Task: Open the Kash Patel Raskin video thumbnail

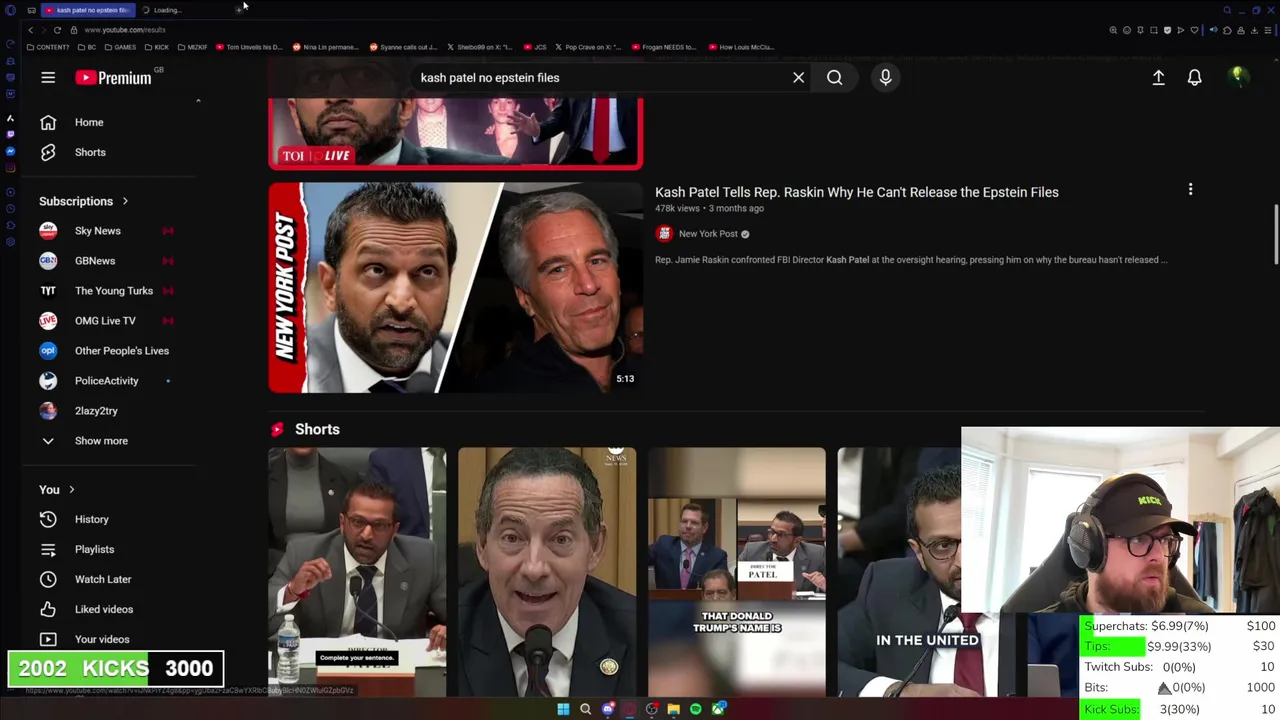Action: pyautogui.click(x=455, y=287)
